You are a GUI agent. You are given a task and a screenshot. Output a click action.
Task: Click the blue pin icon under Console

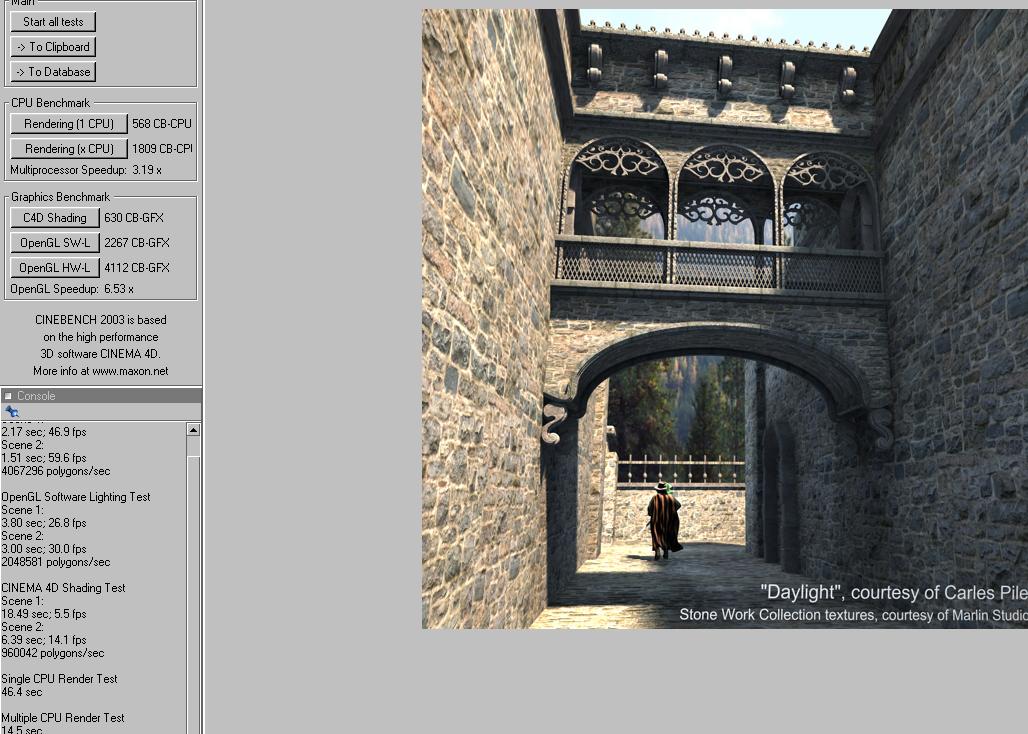(x=12, y=412)
